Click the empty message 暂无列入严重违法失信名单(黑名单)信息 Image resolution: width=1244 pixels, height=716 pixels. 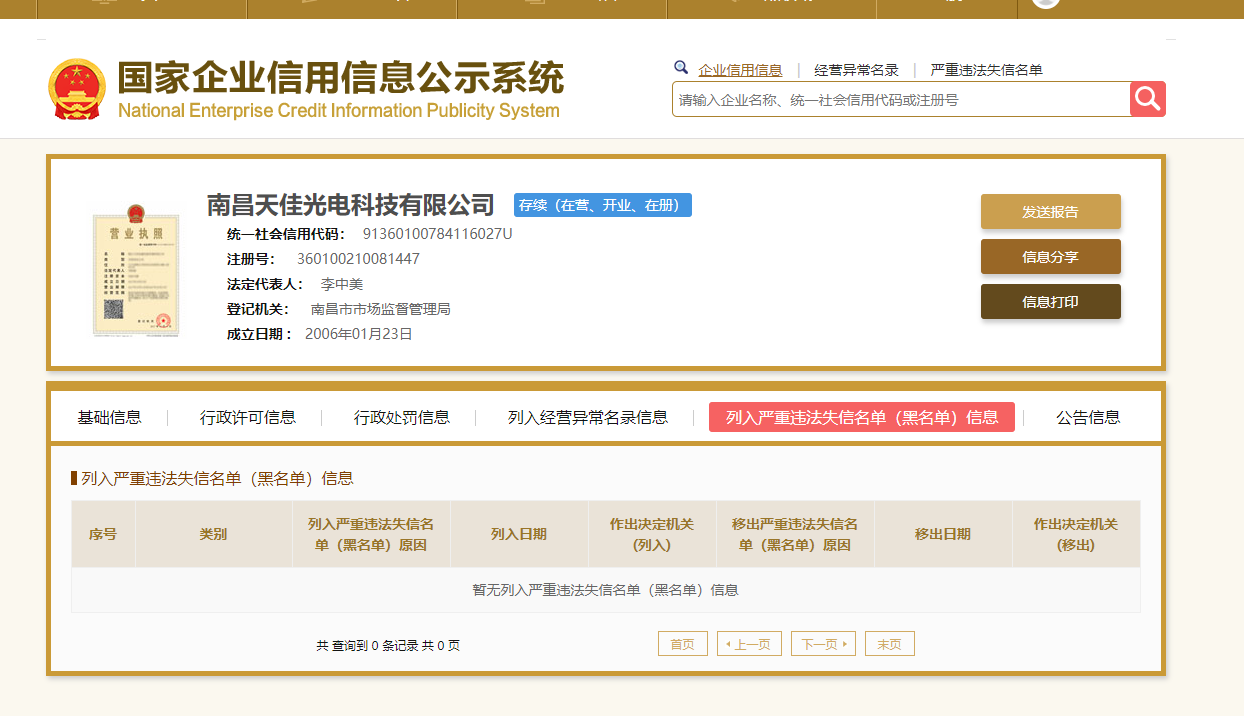click(x=605, y=590)
